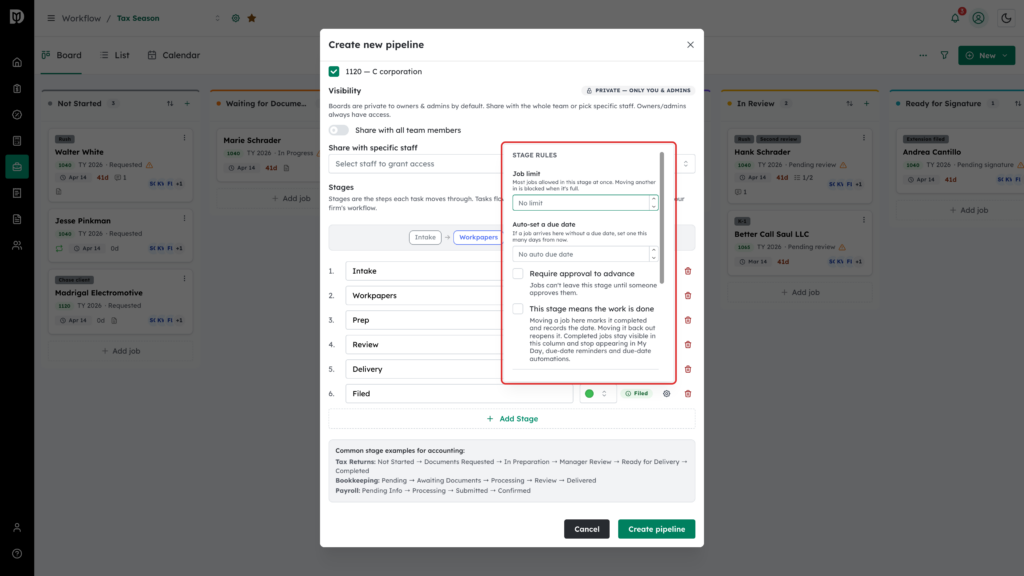
Task: Open the Select staff to grant access dropdown
Action: tap(511, 164)
